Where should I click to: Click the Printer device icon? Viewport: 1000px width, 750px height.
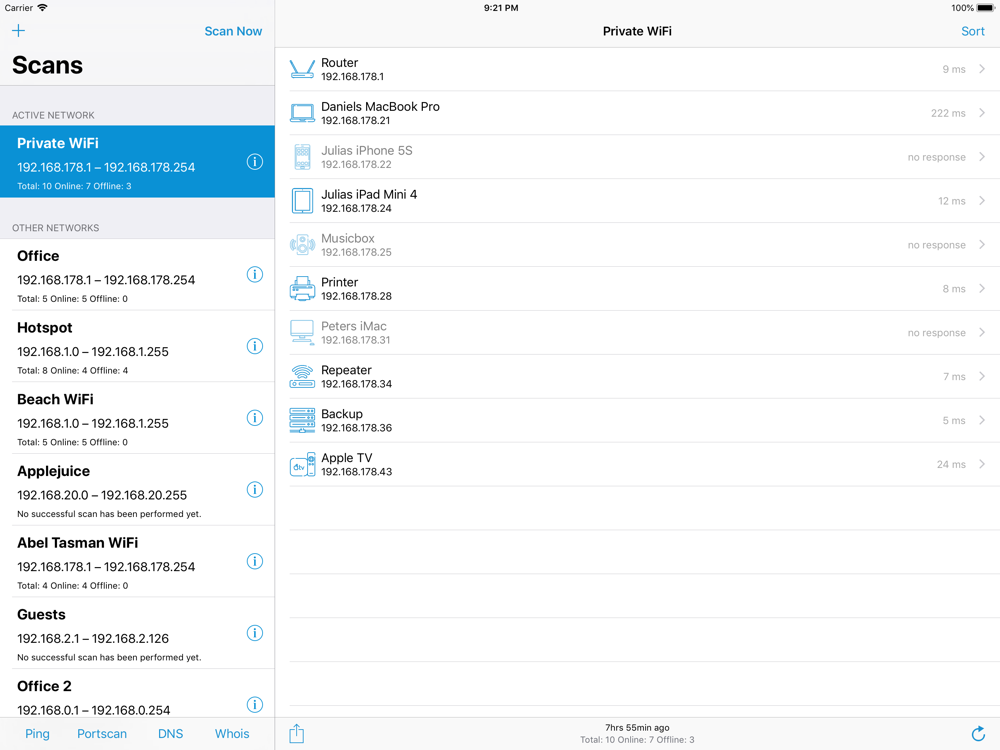pyautogui.click(x=302, y=289)
